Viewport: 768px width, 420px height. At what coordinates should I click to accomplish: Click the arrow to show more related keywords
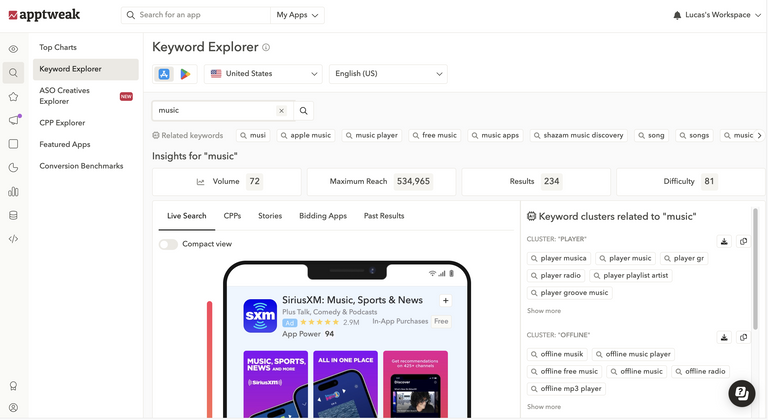[x=760, y=135]
